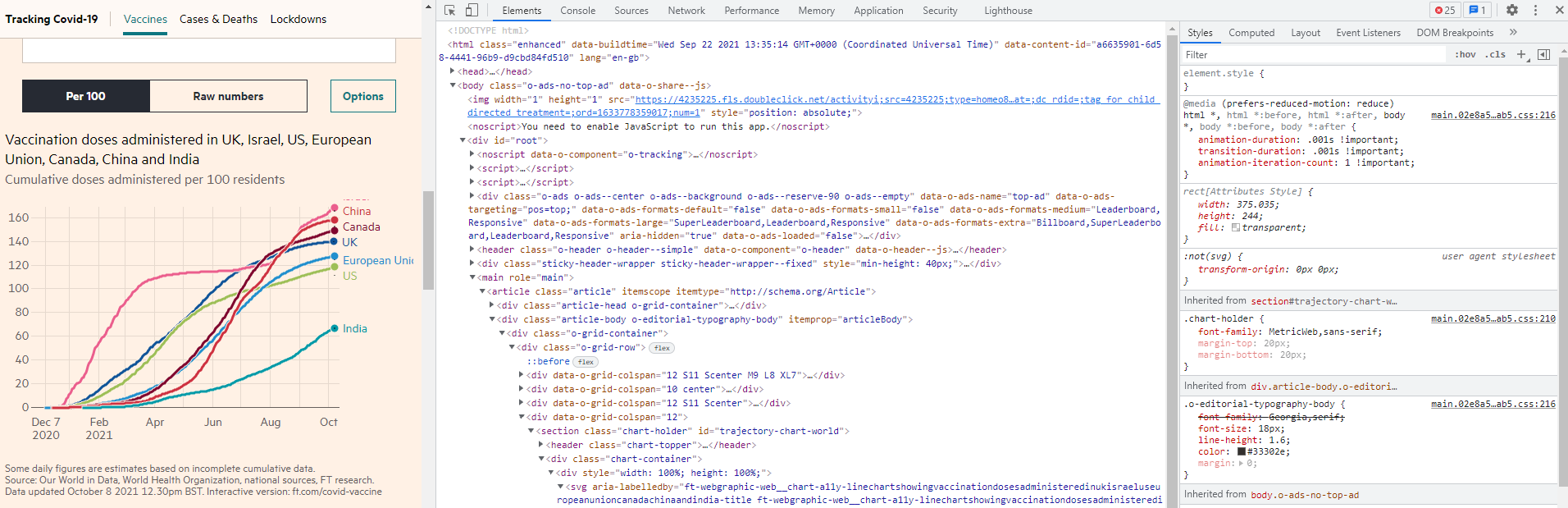This screenshot has width=1568, height=508.
Task: Open DOM Breakpoints pane tab
Action: point(1455,33)
